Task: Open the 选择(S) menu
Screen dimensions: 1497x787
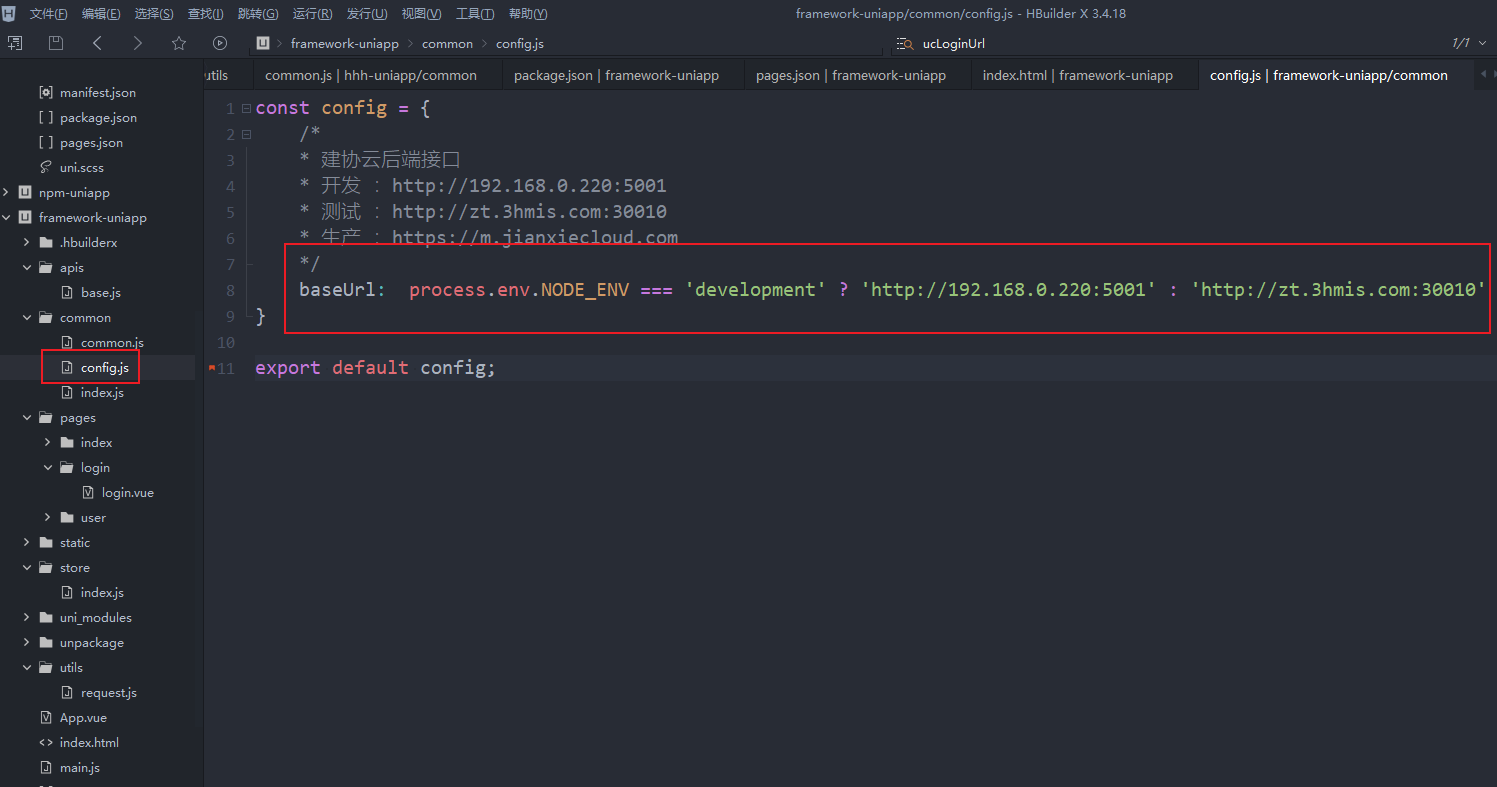Action: (154, 14)
